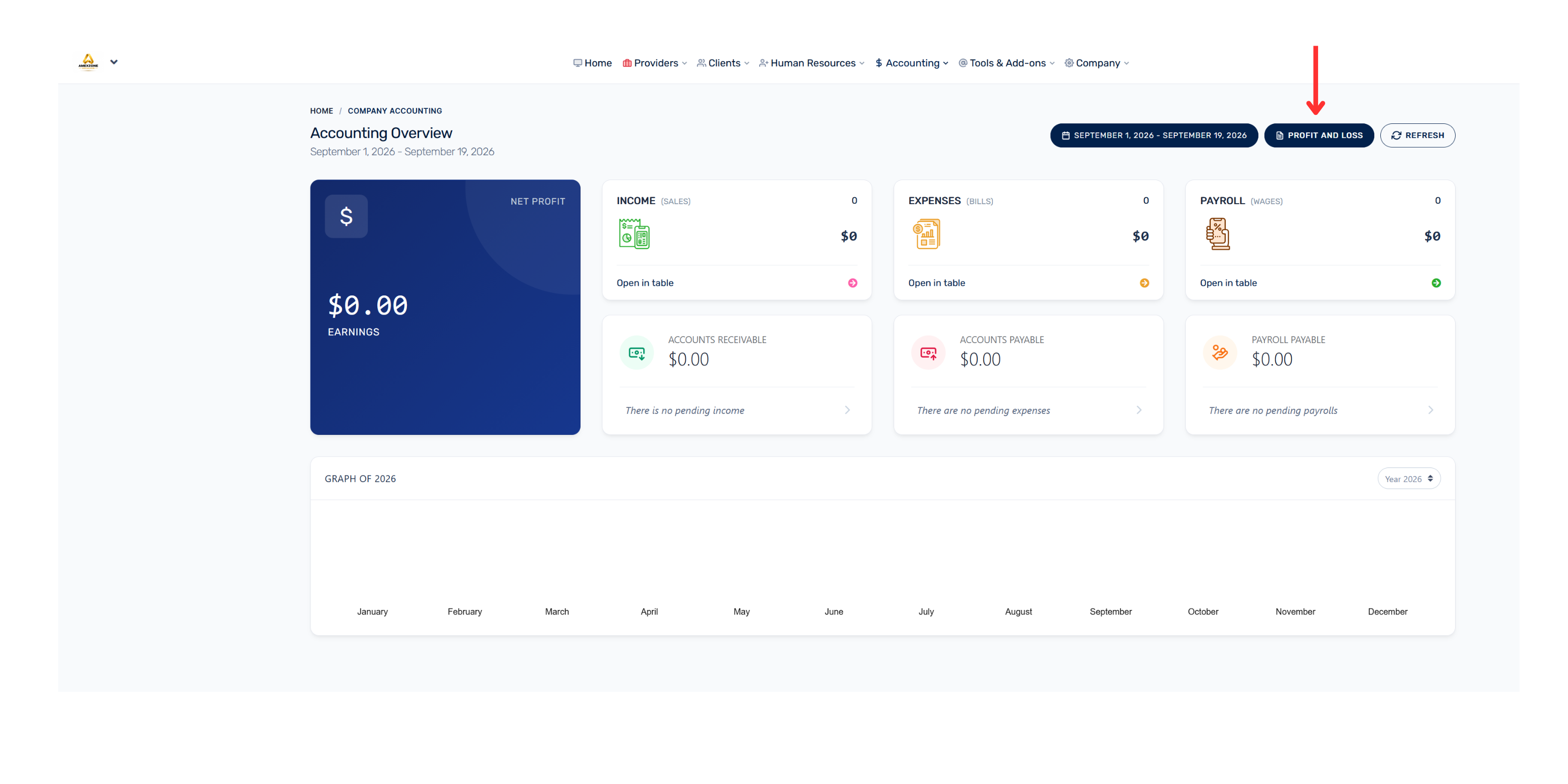
Task: Click the green Income sales receipt icon
Action: [634, 234]
